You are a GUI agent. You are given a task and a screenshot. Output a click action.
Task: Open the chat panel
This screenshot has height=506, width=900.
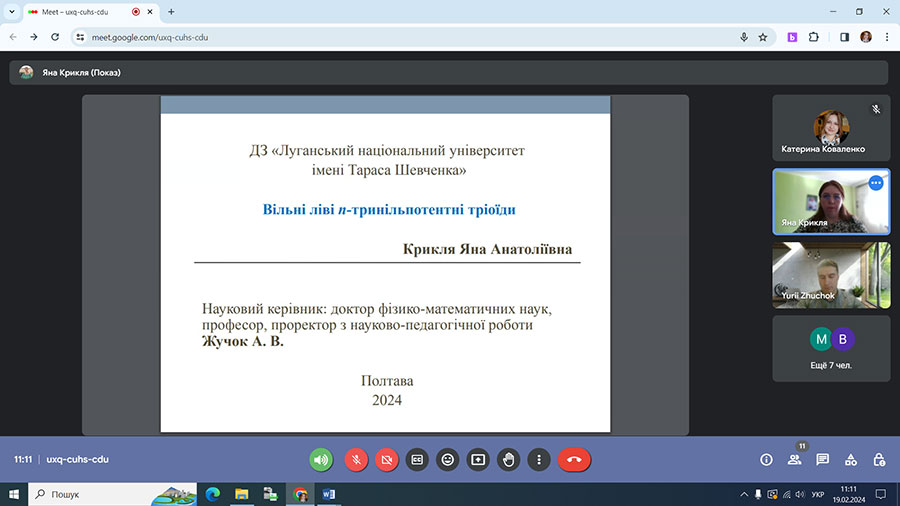822,460
